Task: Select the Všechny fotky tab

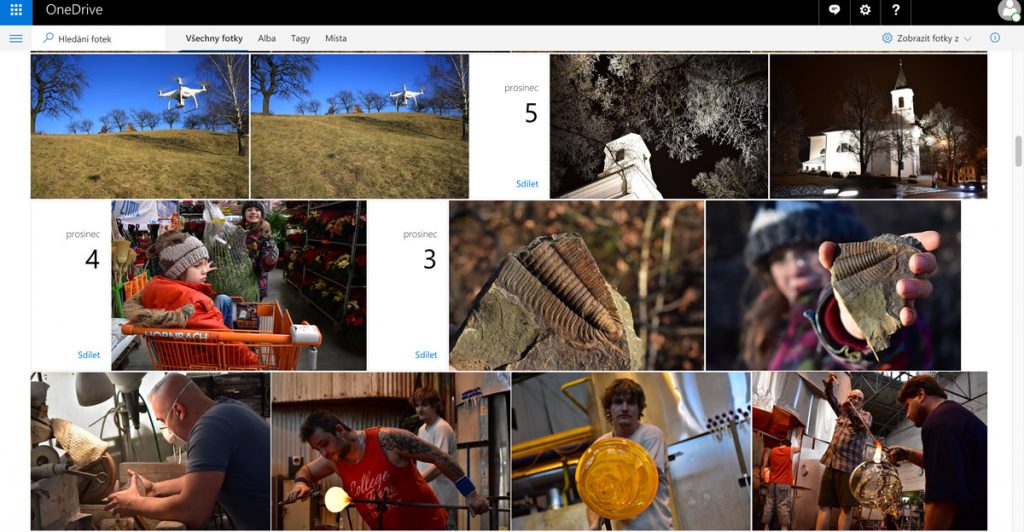Action: 214,39
